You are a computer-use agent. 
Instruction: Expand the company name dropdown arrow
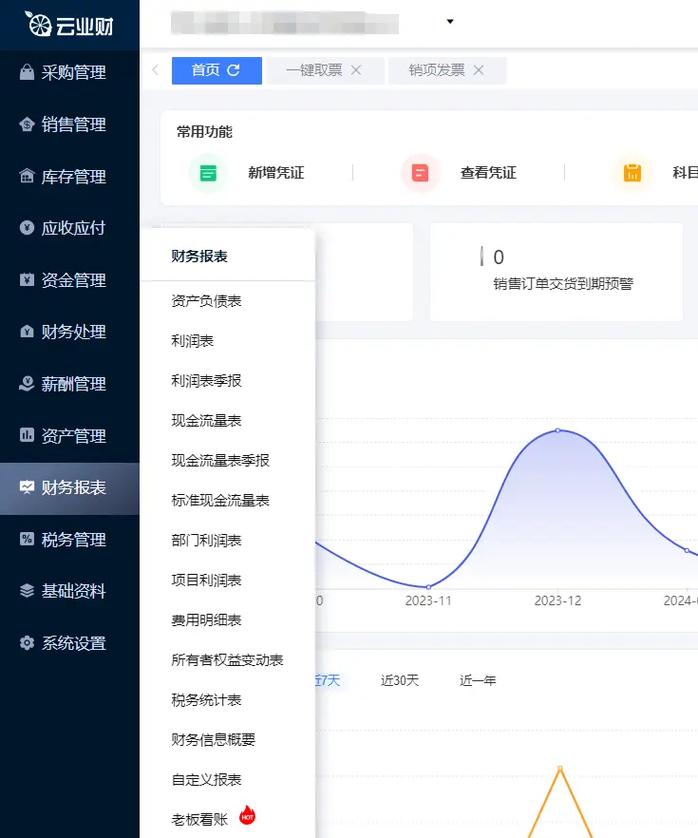[450, 22]
